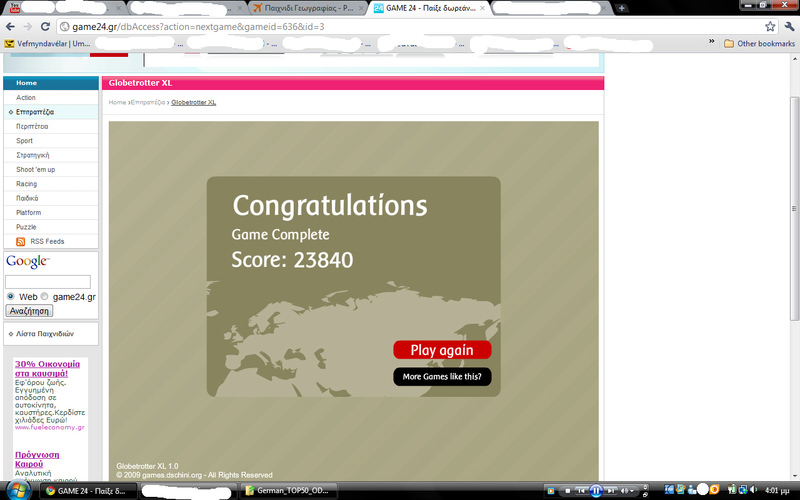
Task: Click the orange RSS Feeds icon
Action: [x=21, y=241]
